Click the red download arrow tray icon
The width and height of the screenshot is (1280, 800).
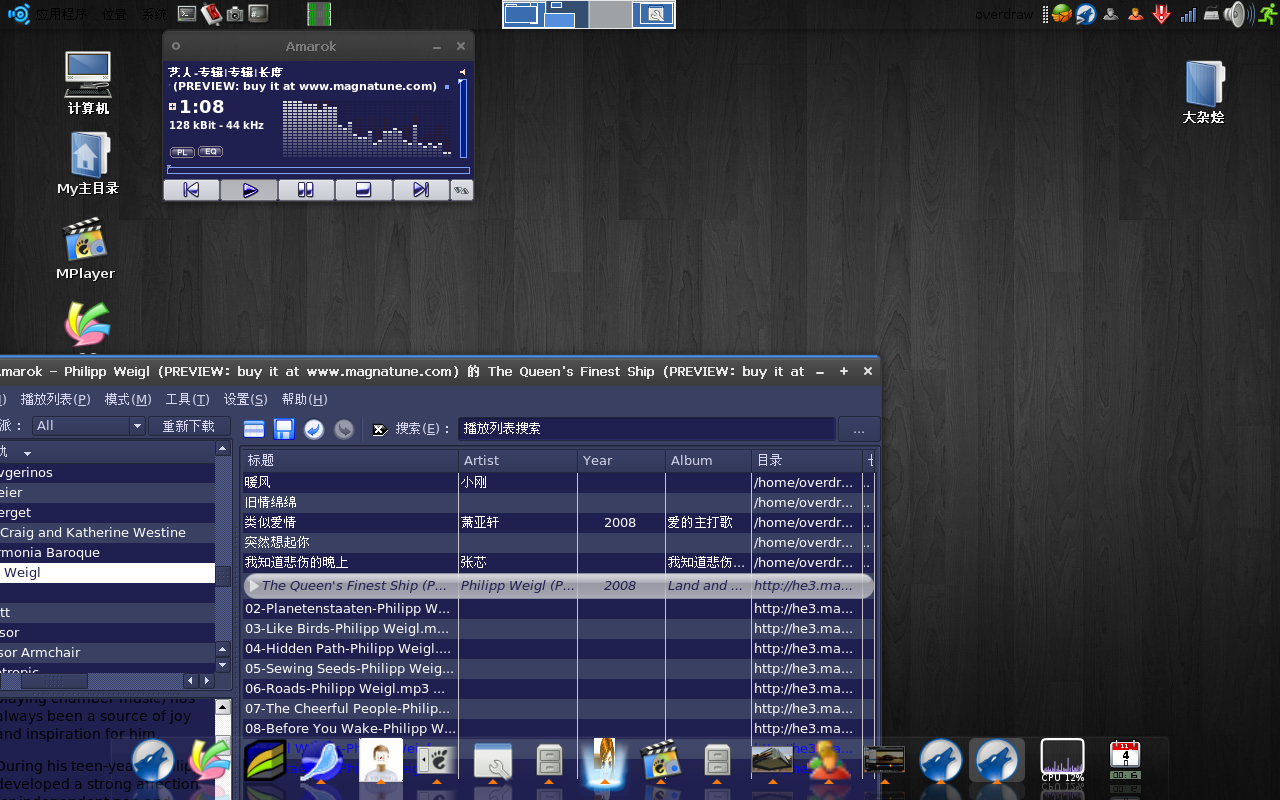point(1161,14)
